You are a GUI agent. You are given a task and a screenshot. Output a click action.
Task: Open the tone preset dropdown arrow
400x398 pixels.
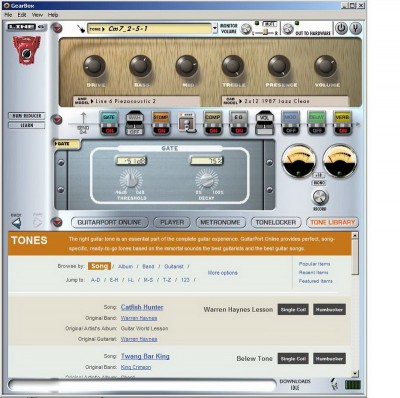(x=215, y=29)
